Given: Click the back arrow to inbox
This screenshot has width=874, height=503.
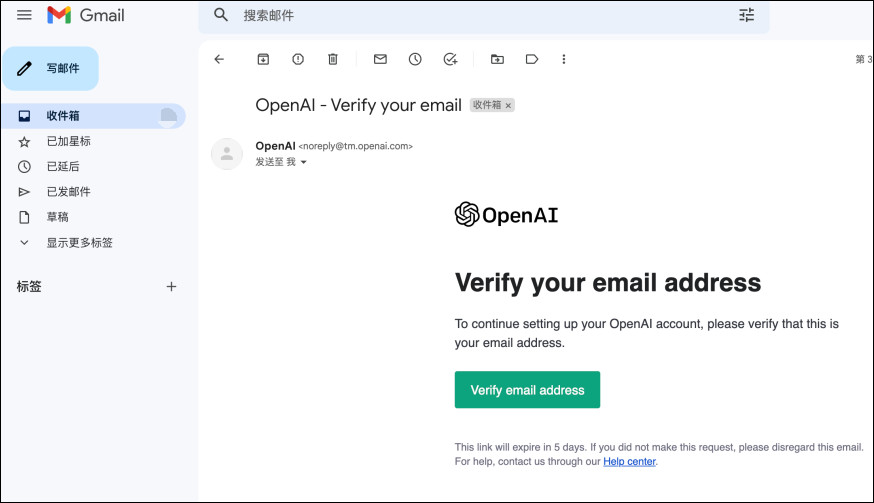Looking at the screenshot, I should coord(220,59).
